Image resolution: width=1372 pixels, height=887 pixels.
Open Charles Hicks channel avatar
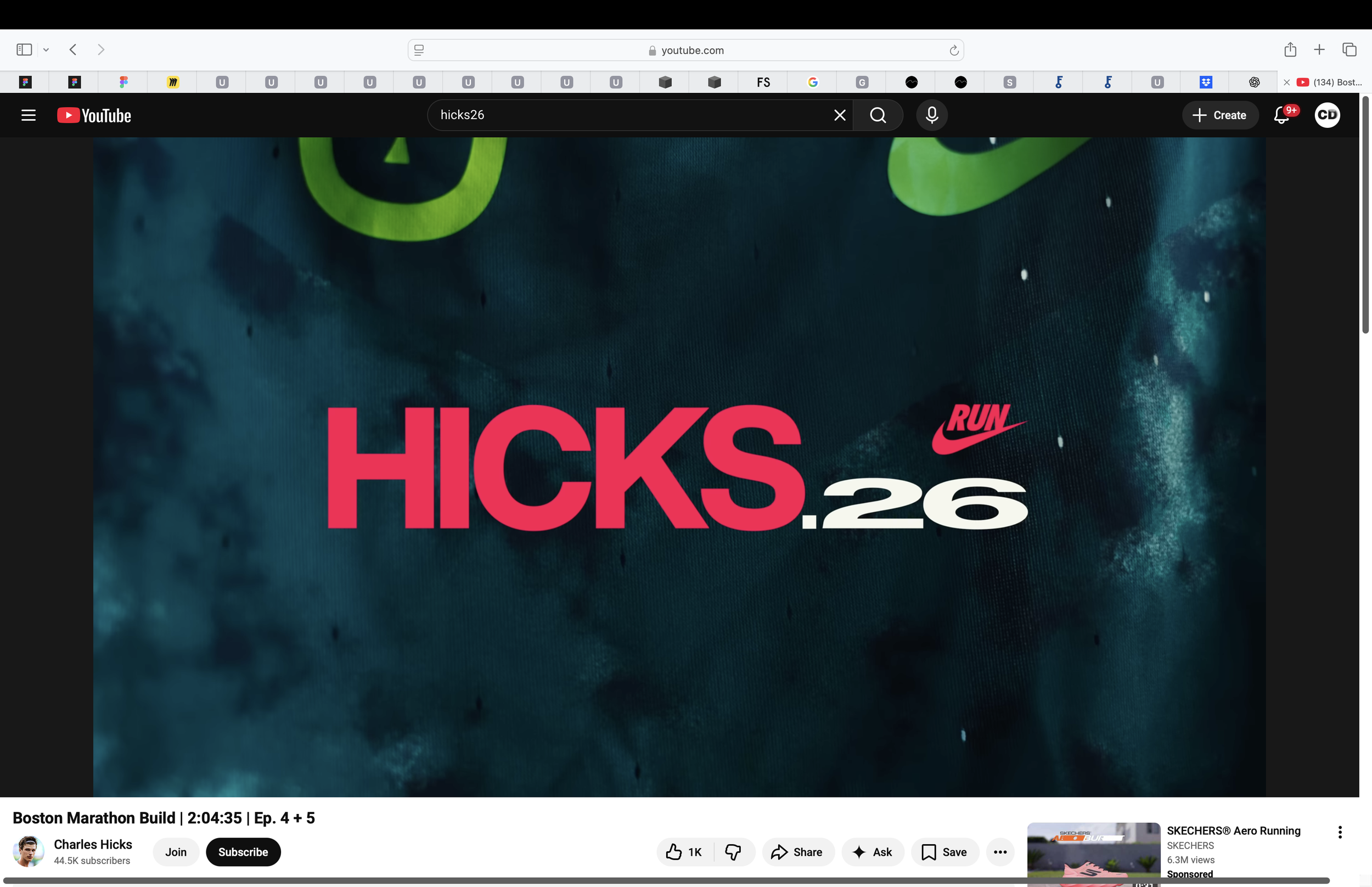28,851
